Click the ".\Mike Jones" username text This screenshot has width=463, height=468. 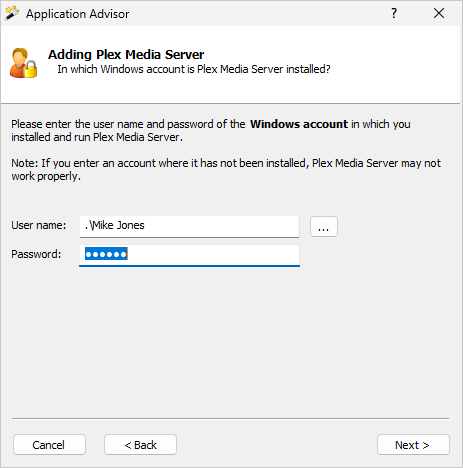coord(115,226)
